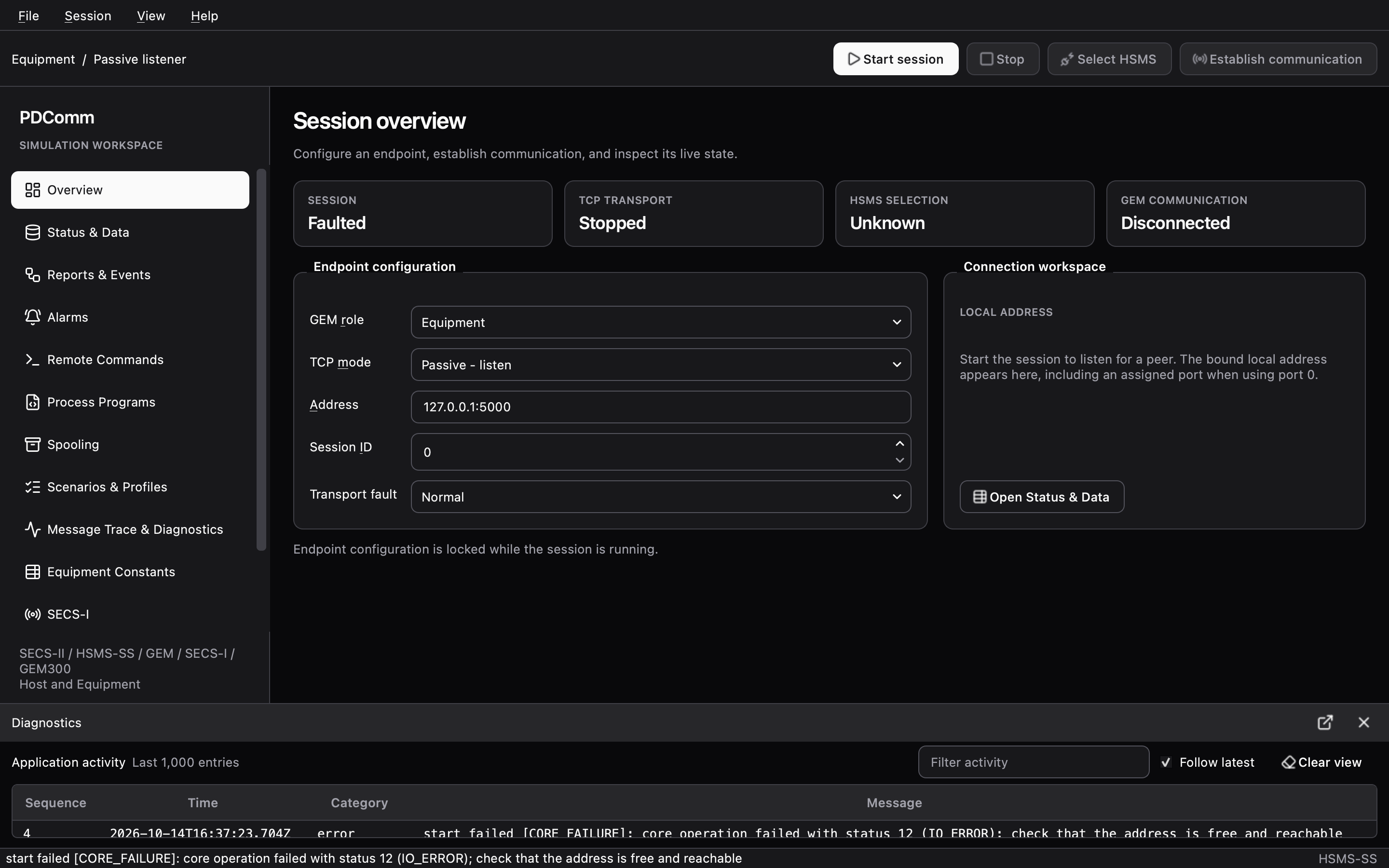Screen dimensions: 1389x868
Task: Click the Time column header
Action: (203, 803)
